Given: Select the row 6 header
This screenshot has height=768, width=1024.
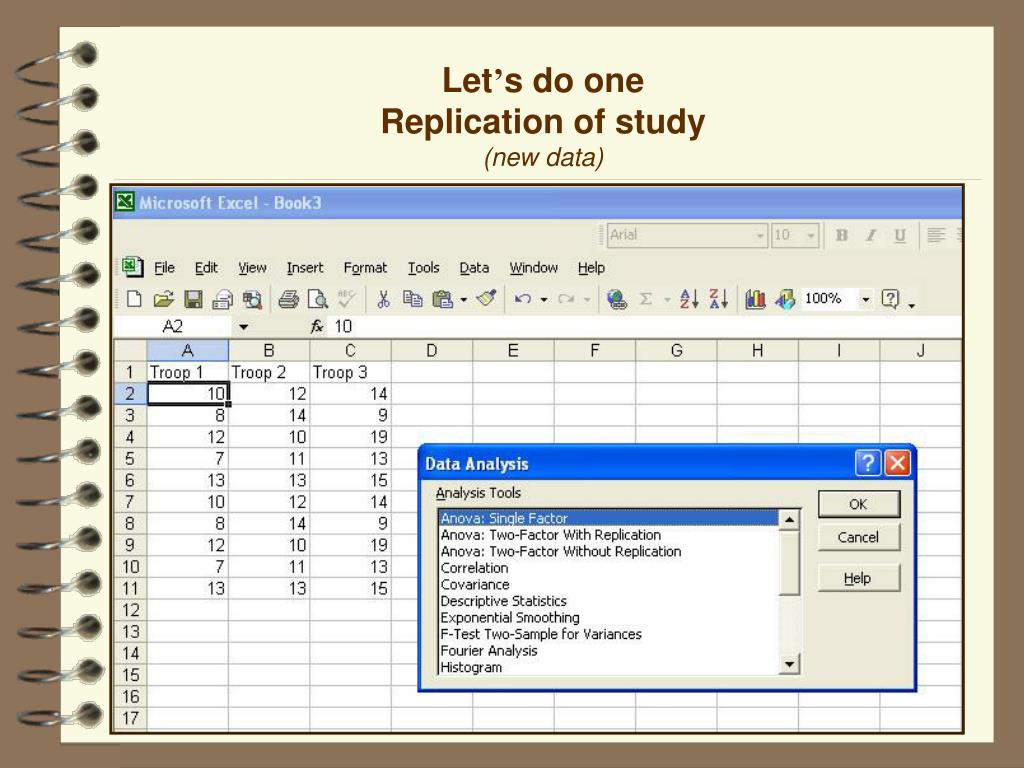Looking at the screenshot, I should point(130,480).
